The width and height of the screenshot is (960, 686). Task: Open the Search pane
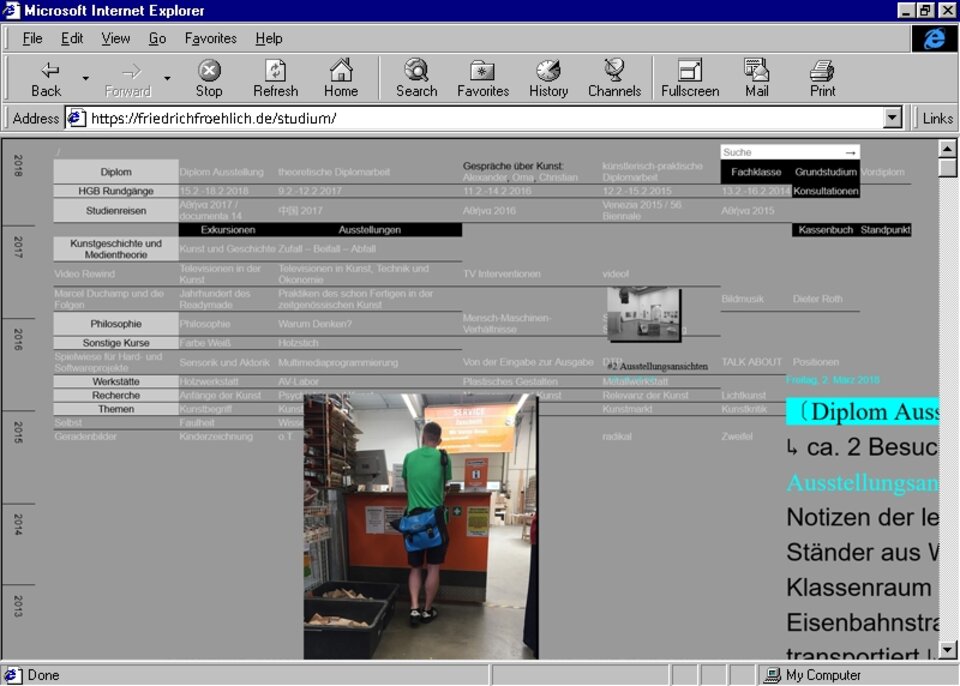(x=416, y=79)
